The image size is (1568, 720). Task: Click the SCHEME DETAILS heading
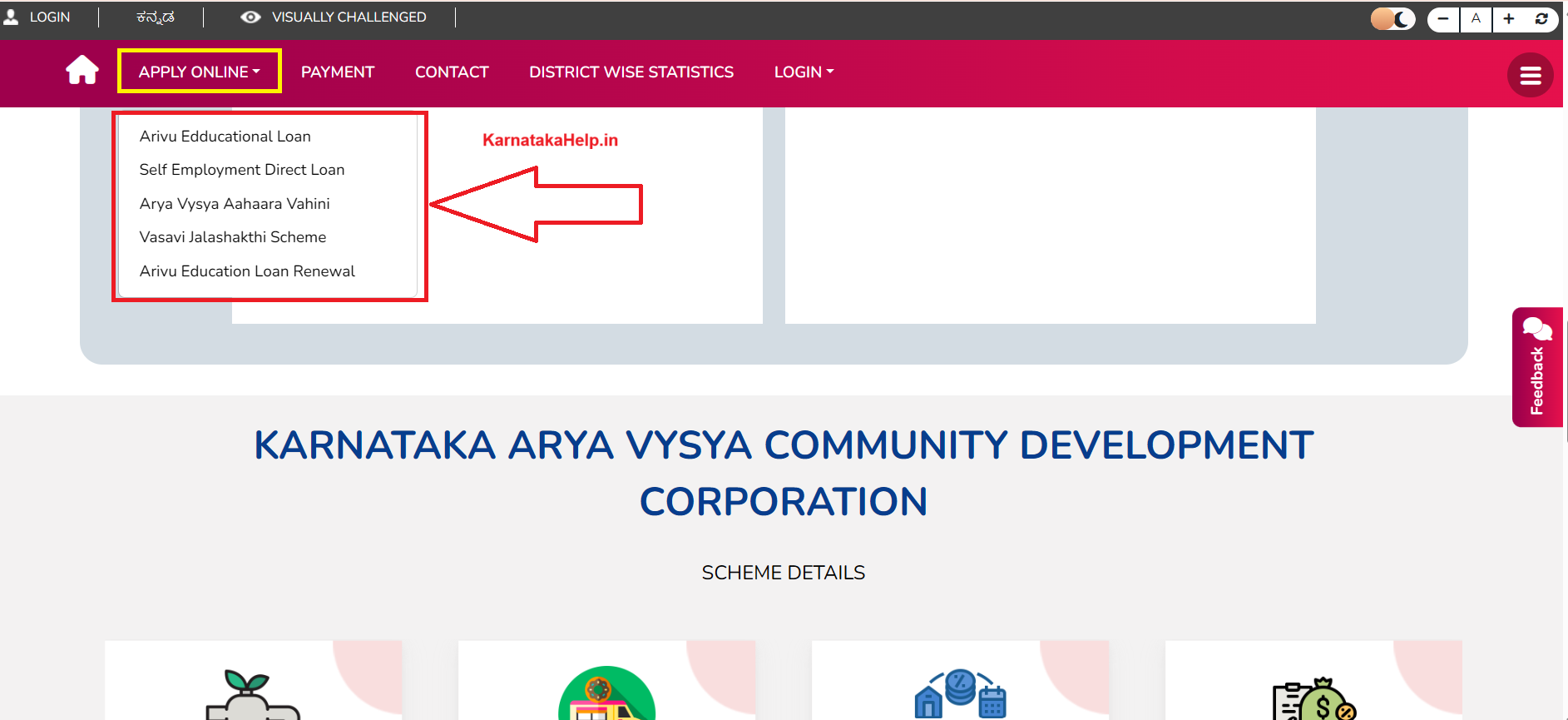click(784, 573)
